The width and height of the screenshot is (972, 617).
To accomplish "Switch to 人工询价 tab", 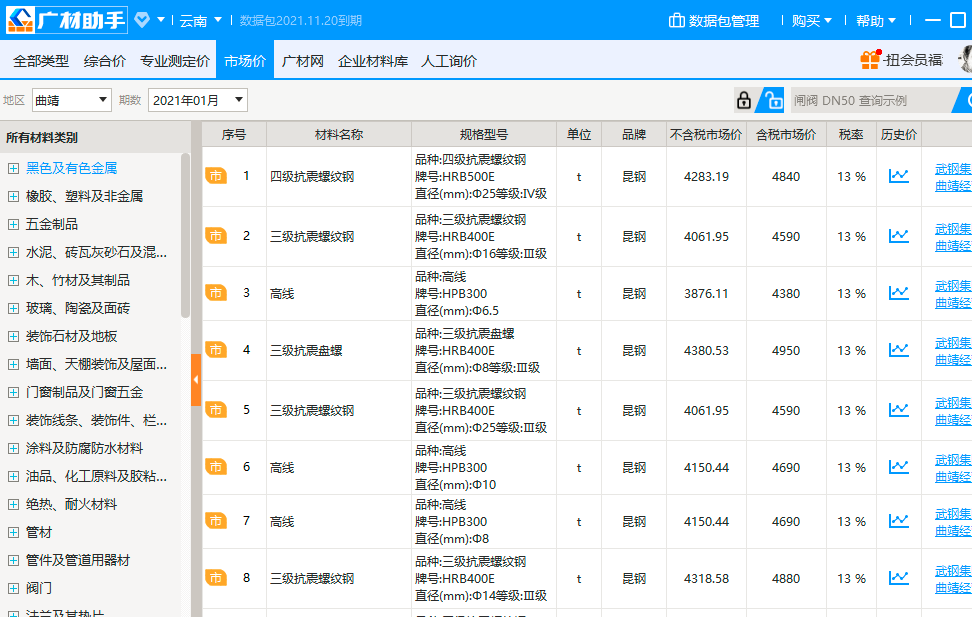I will [449, 61].
